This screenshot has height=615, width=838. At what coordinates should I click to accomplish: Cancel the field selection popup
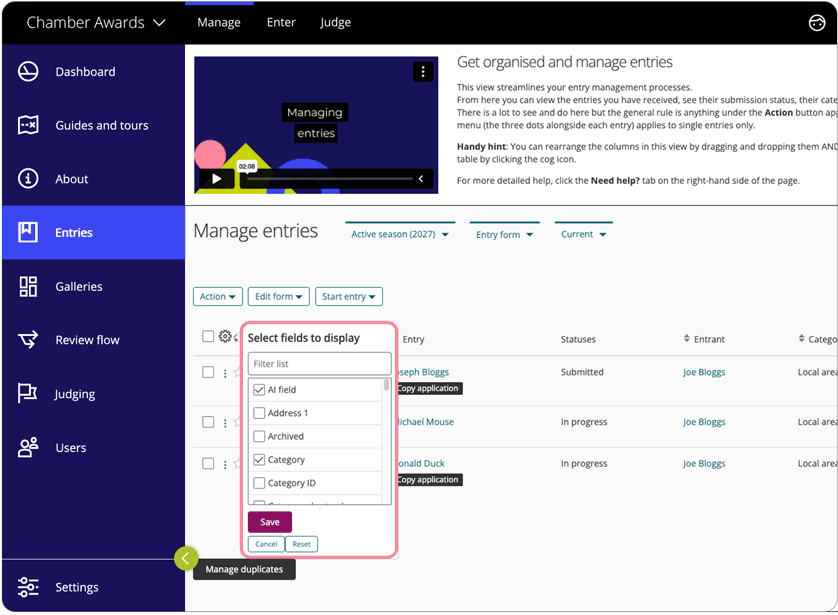pyautogui.click(x=266, y=544)
